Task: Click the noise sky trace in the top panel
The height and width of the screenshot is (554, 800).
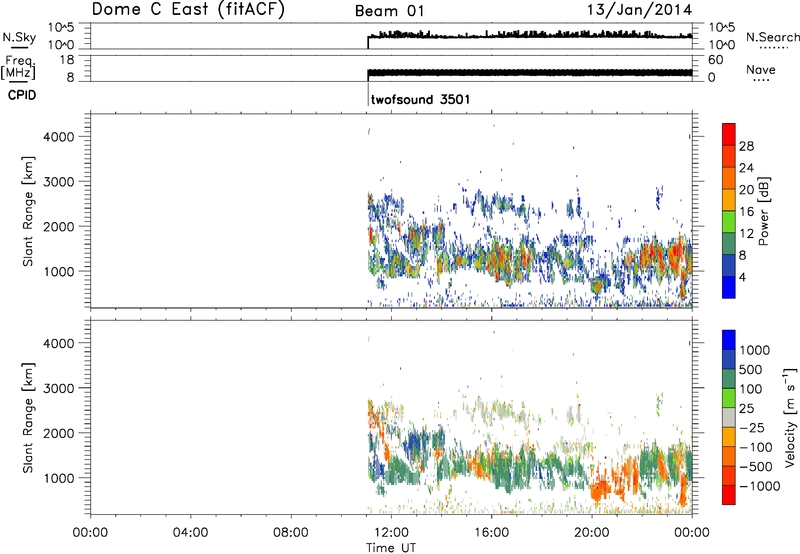Action: [530, 35]
